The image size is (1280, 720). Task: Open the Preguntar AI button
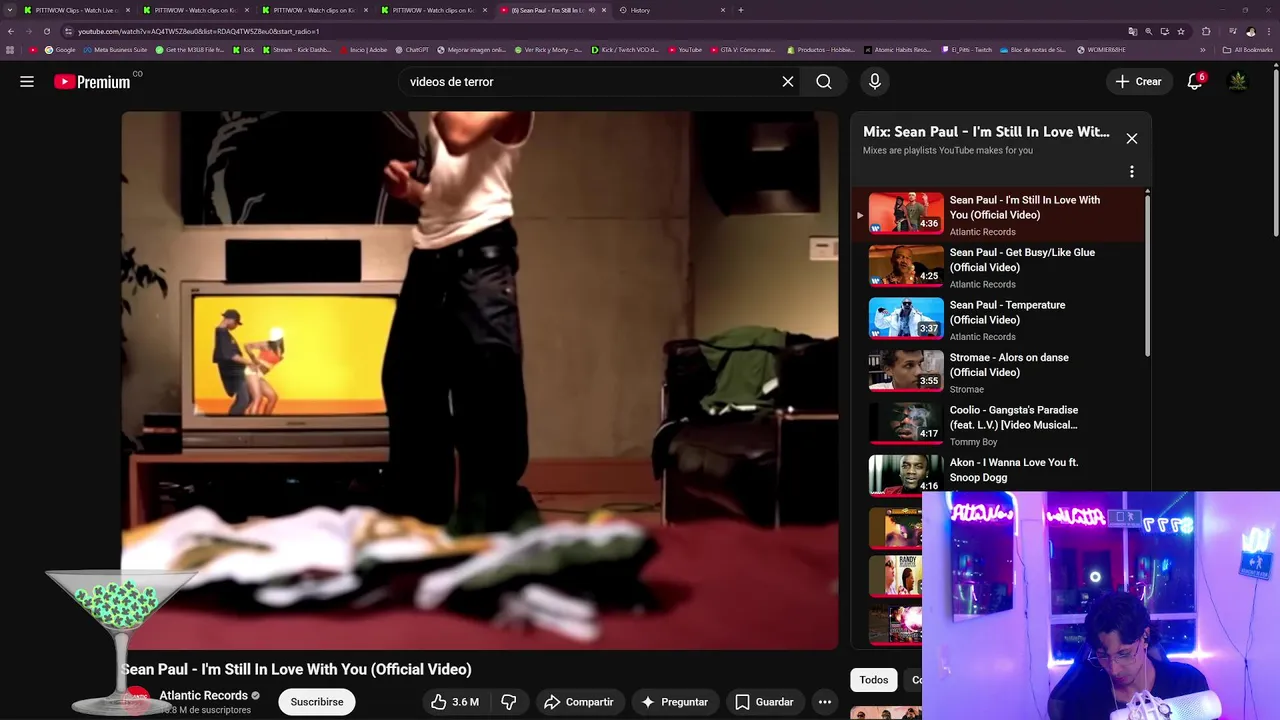click(675, 702)
